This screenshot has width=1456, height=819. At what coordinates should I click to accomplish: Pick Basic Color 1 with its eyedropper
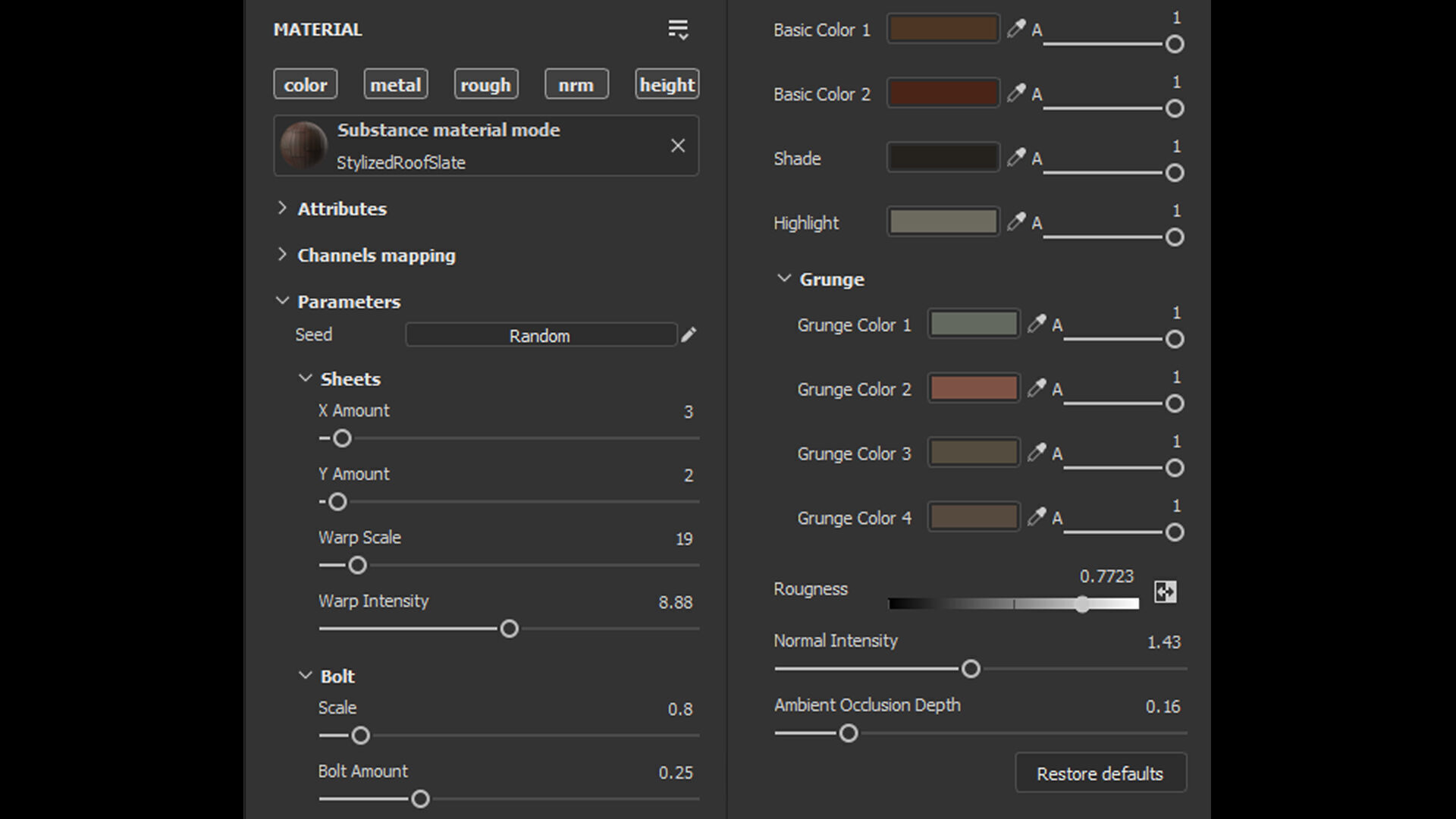[x=1015, y=30]
